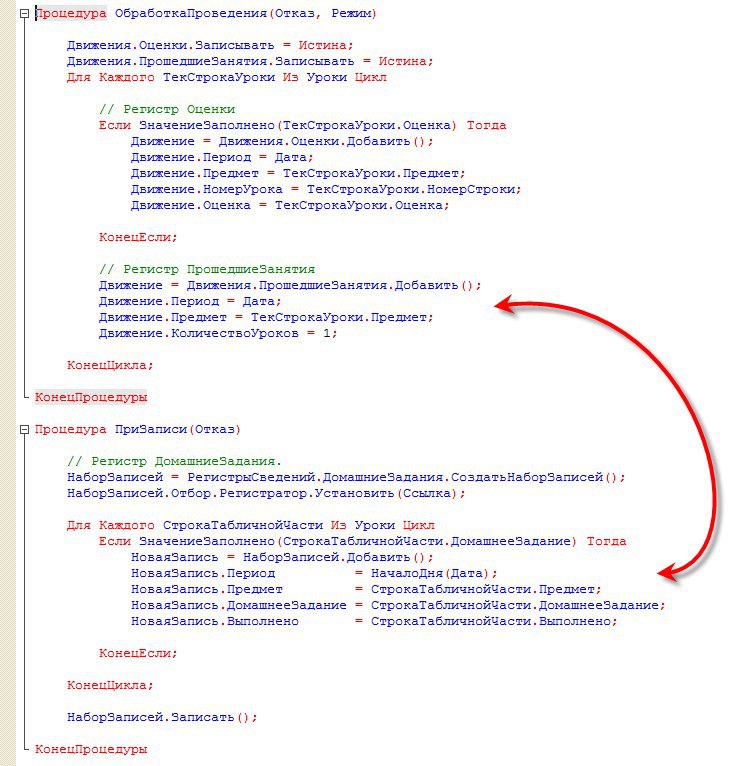Click the line НаборЗаписей.Записать()
Screen dimensions: 732x766
tap(162, 718)
